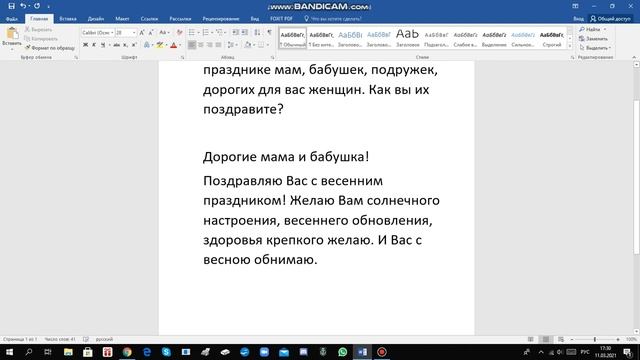Click the Вход sign-in link
640x360 pixels.
(x=578, y=19)
